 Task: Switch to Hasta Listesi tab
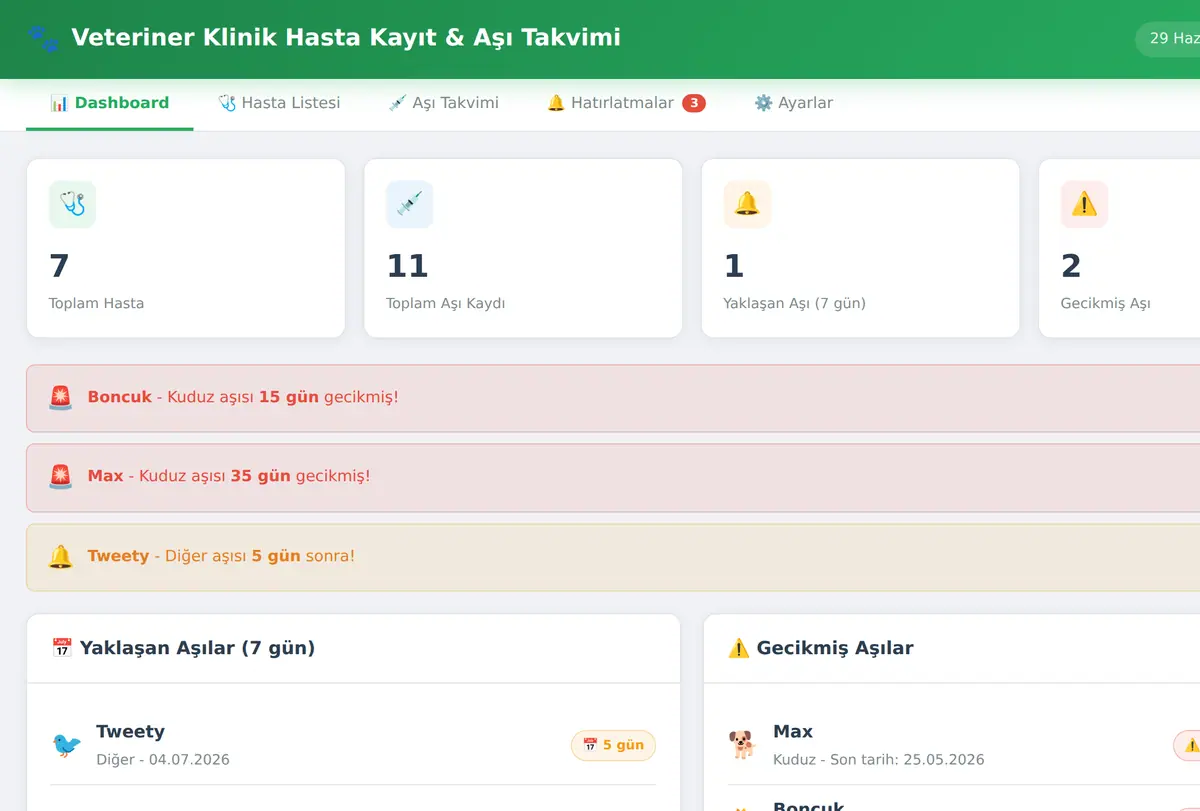[279, 103]
